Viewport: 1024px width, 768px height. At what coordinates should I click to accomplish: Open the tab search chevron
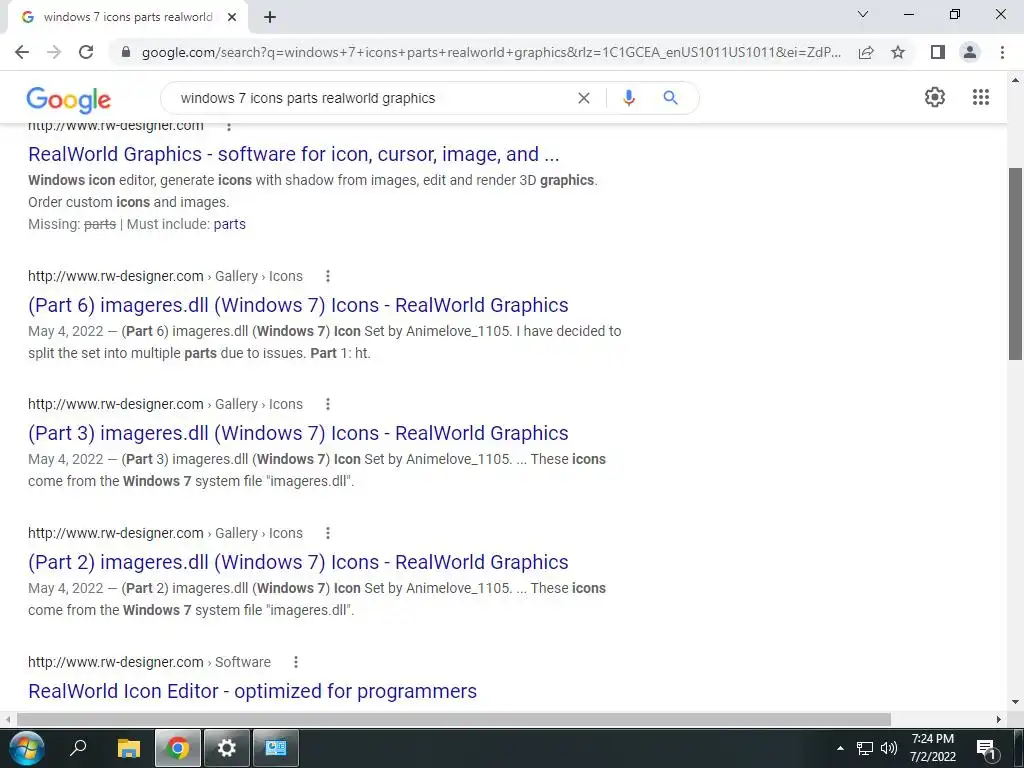tap(863, 14)
